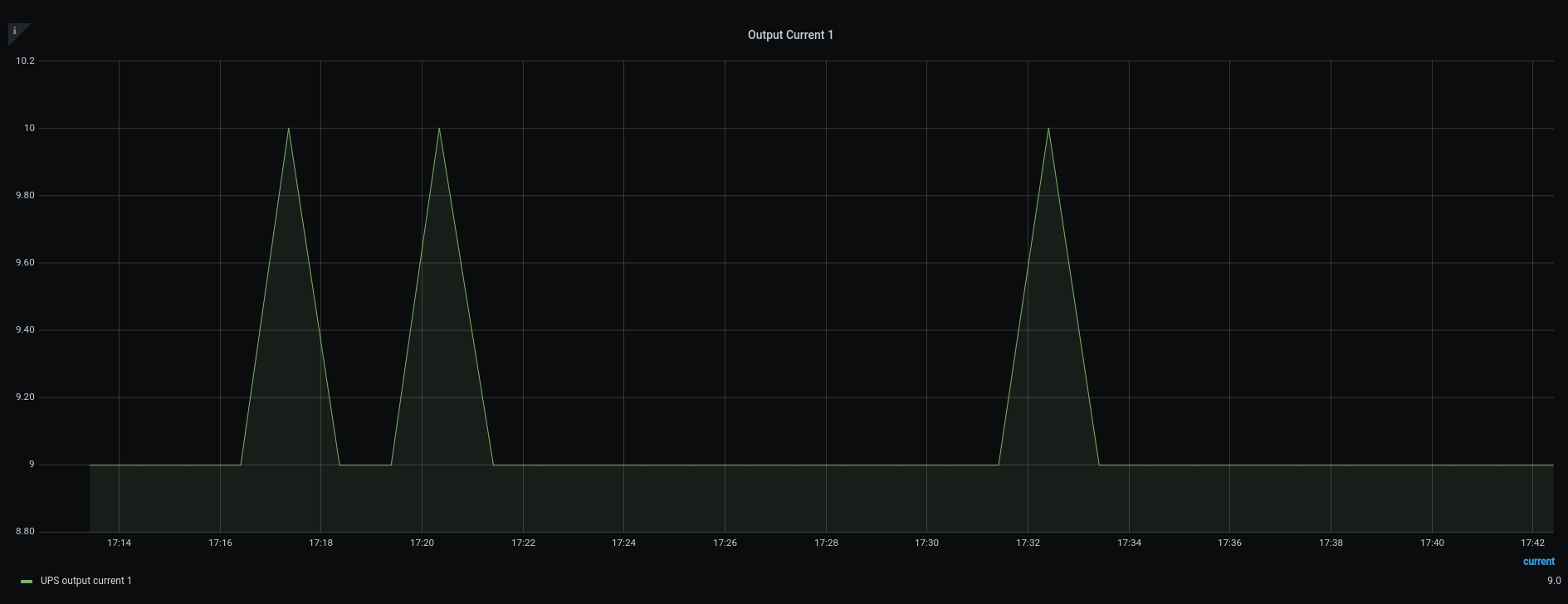Click the 9.60 y-axis label
Screen dimensions: 1568x604
(x=26, y=263)
